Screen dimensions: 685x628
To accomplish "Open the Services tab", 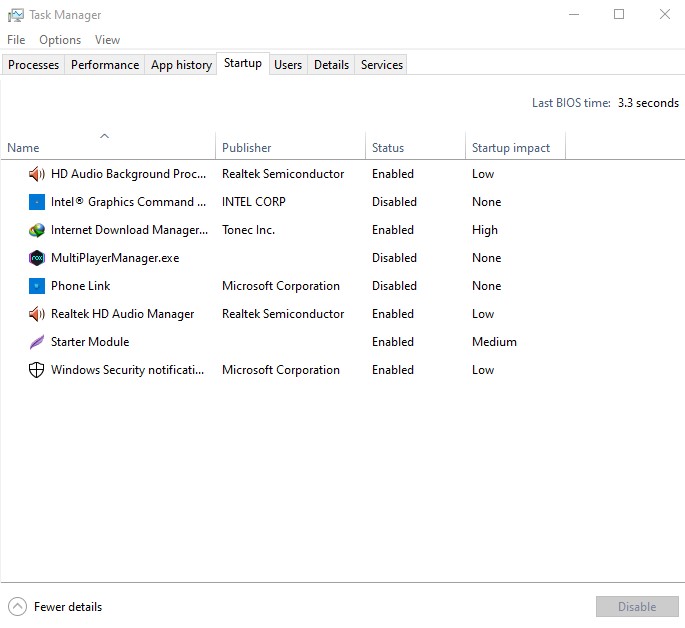I will coord(382,65).
